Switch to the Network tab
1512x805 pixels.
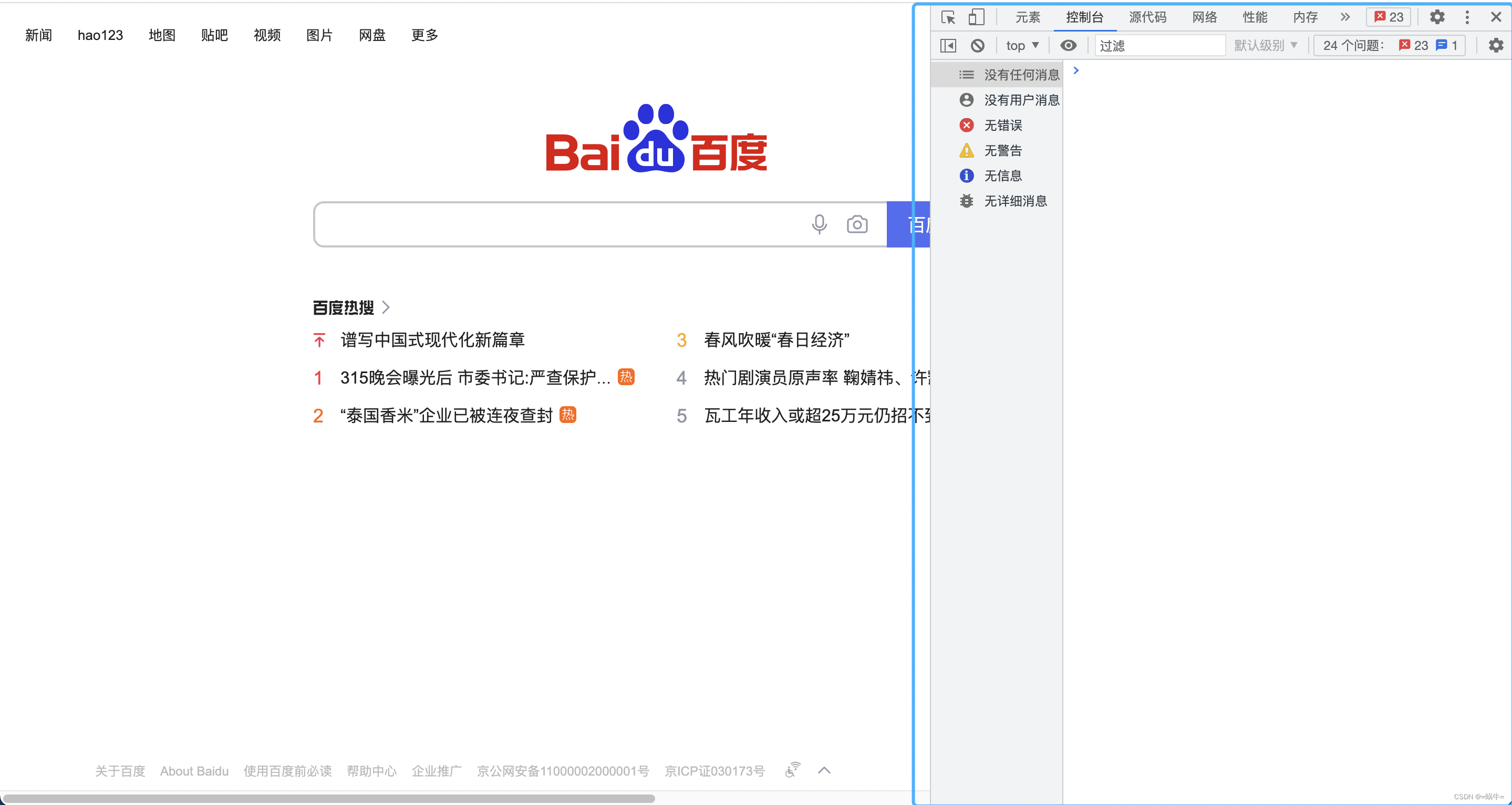1205,17
